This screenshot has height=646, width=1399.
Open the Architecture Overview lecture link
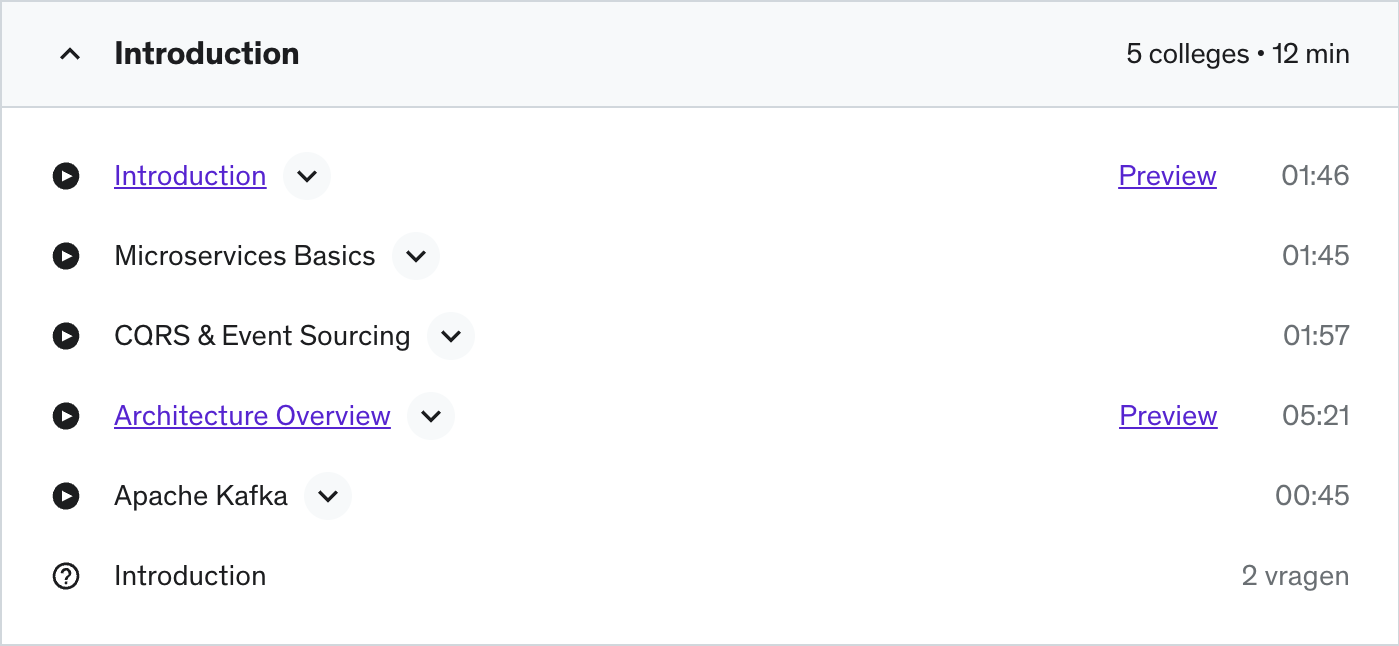252,416
